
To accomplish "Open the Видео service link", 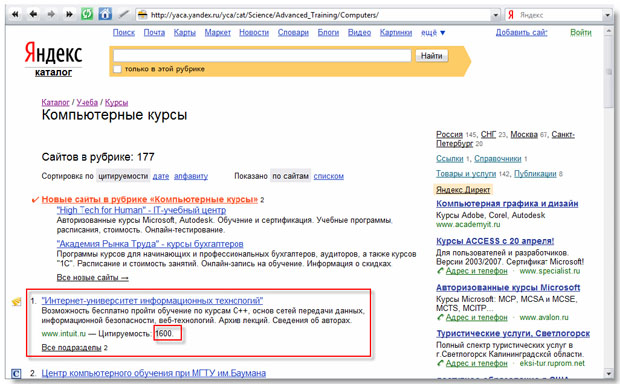I will (x=359, y=32).
